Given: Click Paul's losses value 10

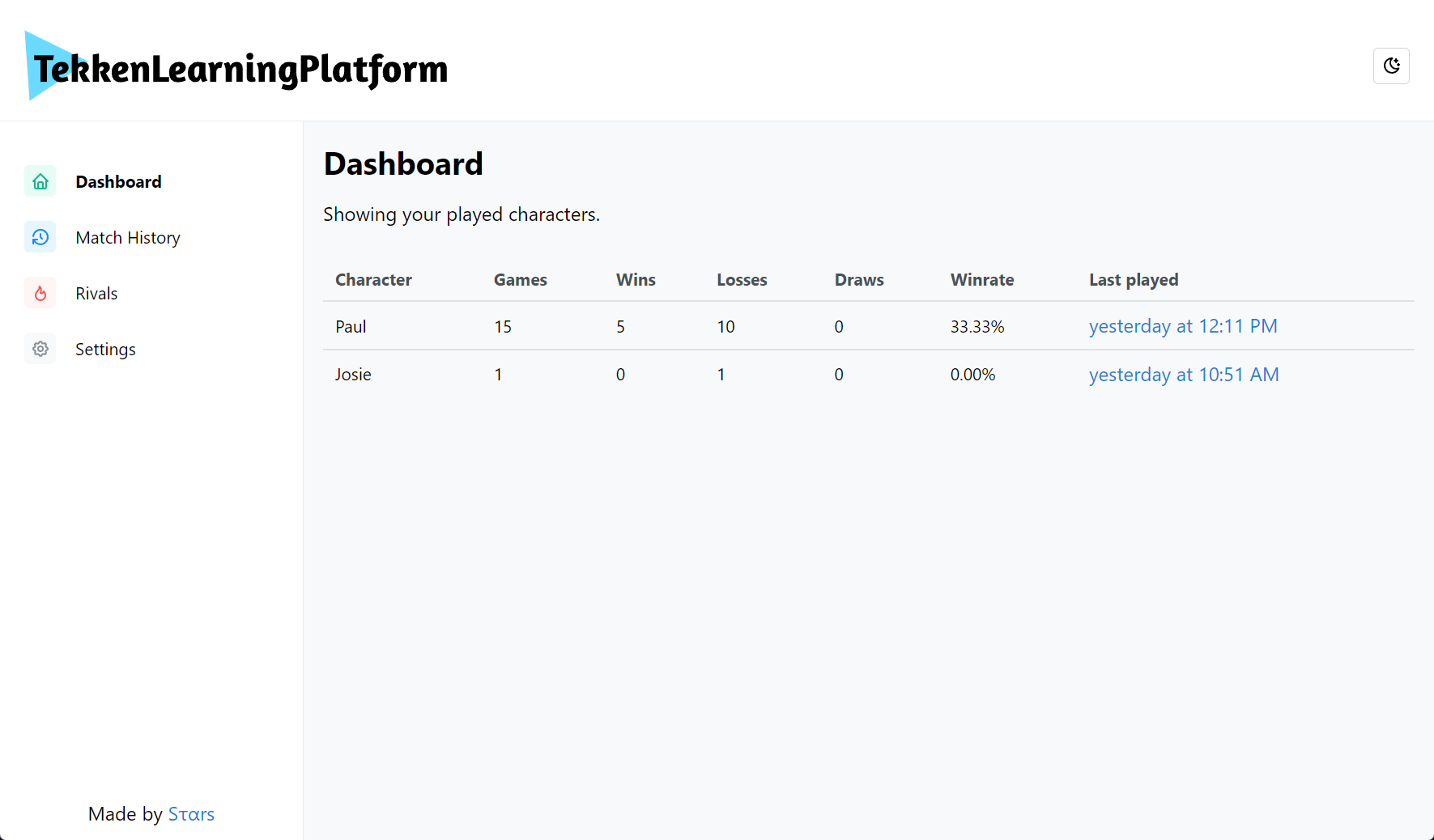Looking at the screenshot, I should click(x=726, y=327).
